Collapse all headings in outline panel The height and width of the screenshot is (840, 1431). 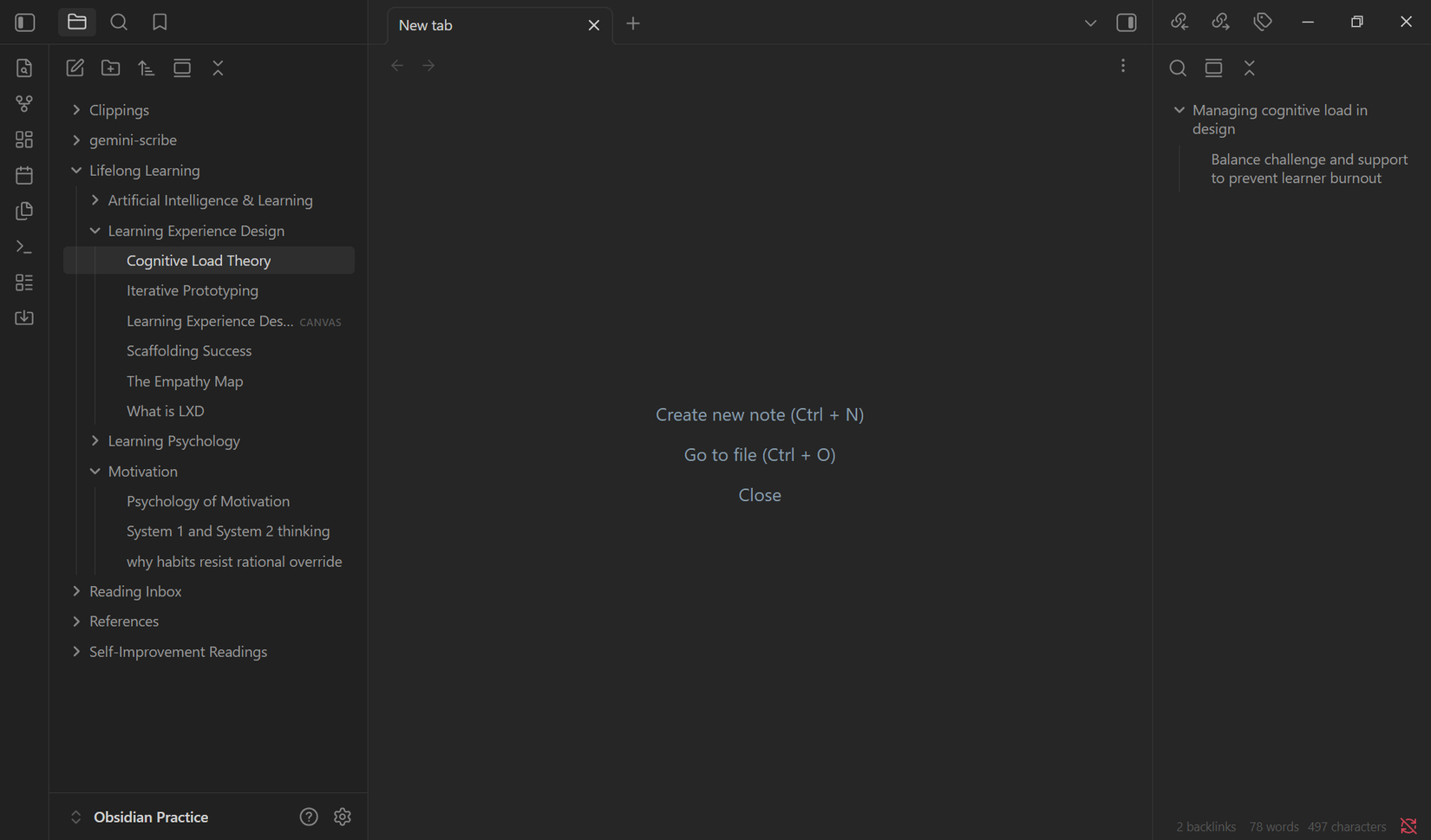1250,68
